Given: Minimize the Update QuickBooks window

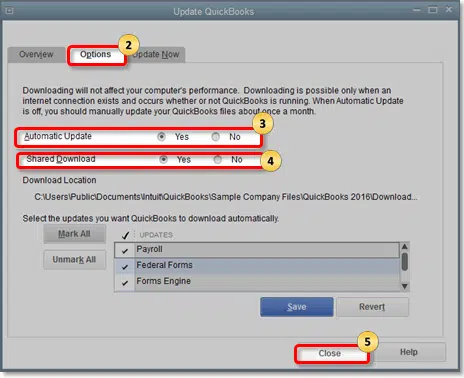Looking at the screenshot, I should click(x=417, y=10).
